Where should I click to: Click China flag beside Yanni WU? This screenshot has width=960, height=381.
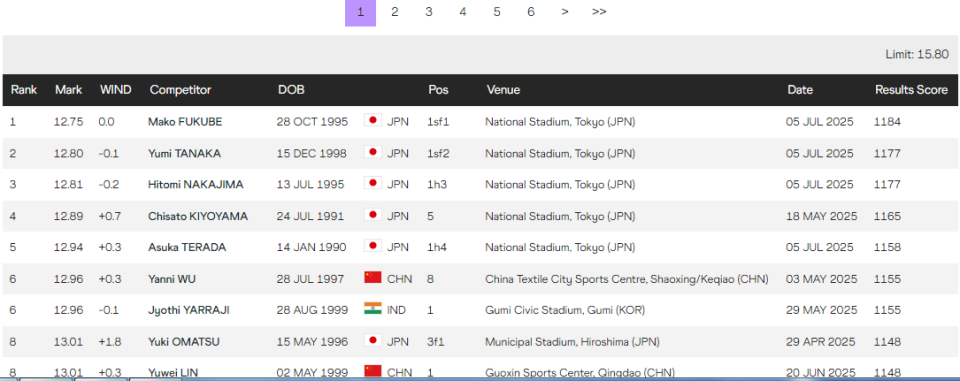coord(372,277)
